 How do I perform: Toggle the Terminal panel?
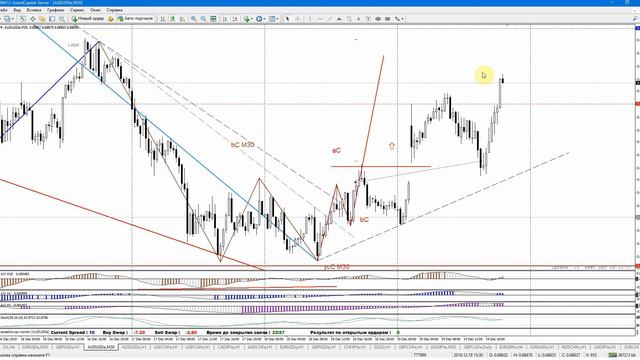click(x=52, y=19)
